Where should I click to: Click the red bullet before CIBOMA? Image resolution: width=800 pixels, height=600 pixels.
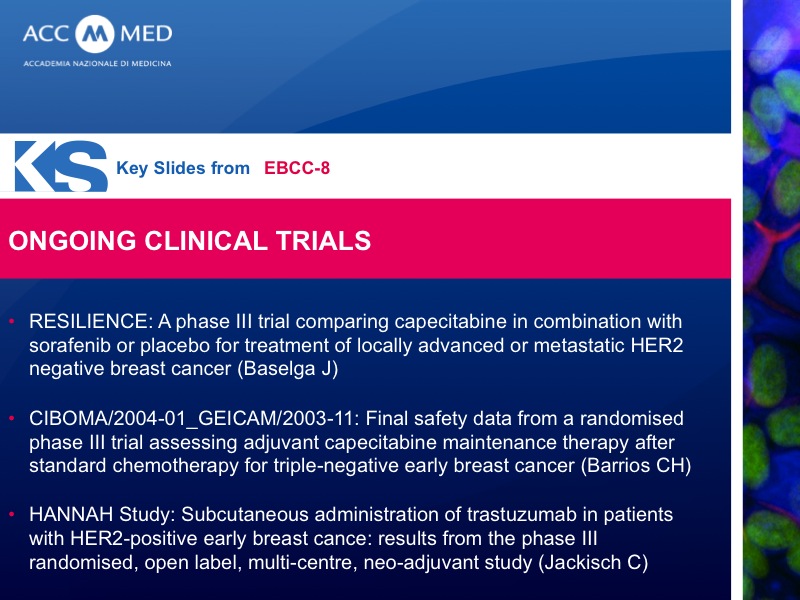coord(12,418)
